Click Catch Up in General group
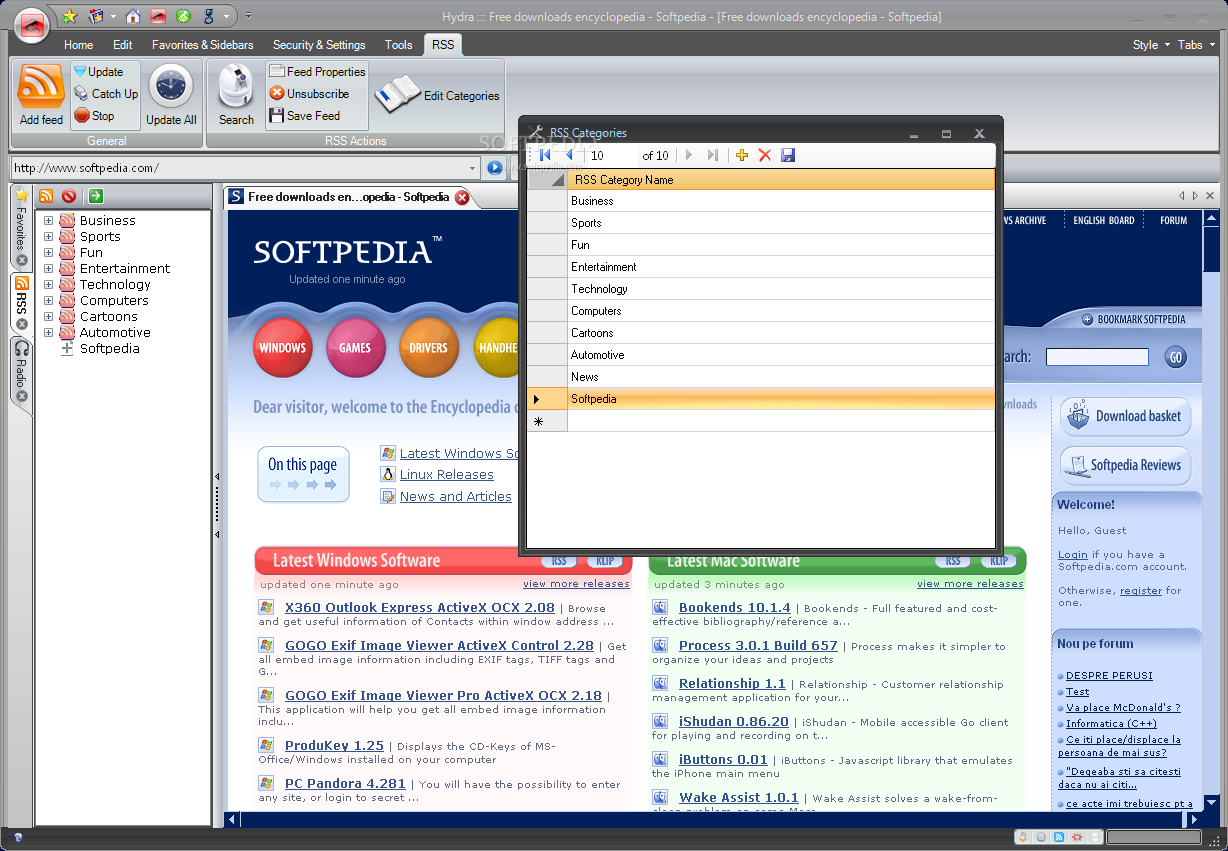Viewport: 1228px width, 851px height. point(106,94)
